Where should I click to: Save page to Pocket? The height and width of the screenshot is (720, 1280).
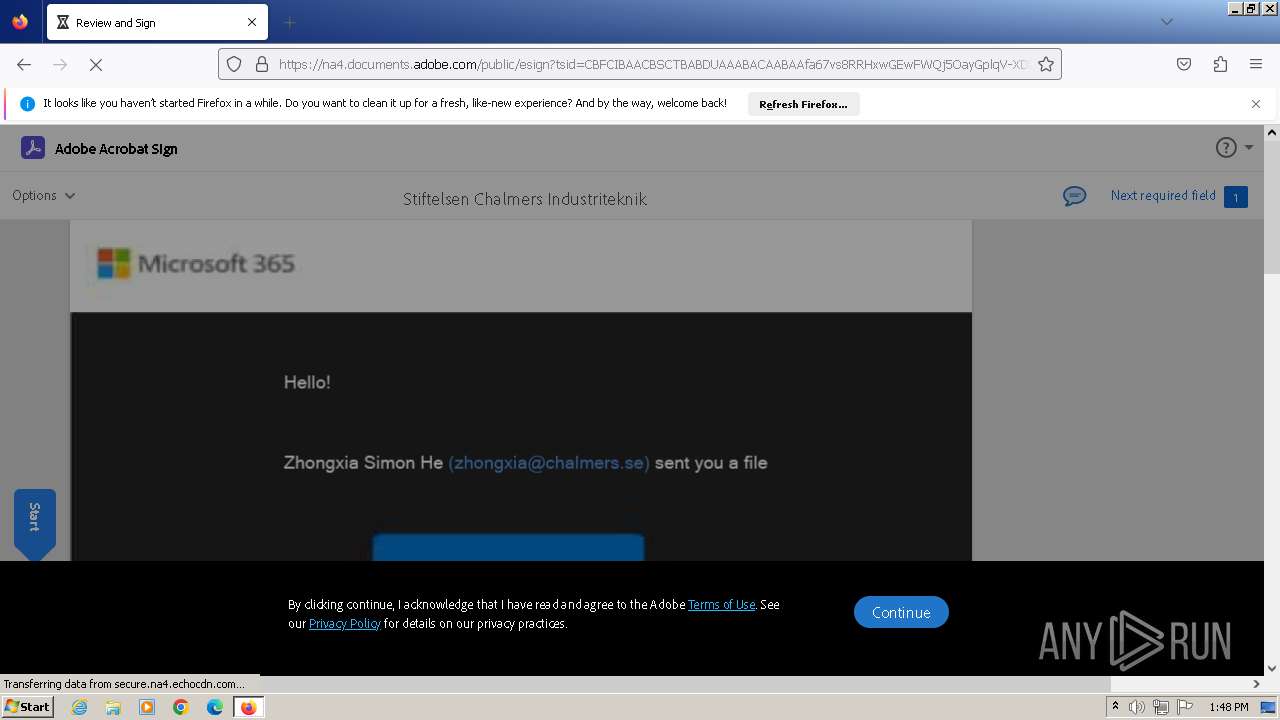[1184, 64]
